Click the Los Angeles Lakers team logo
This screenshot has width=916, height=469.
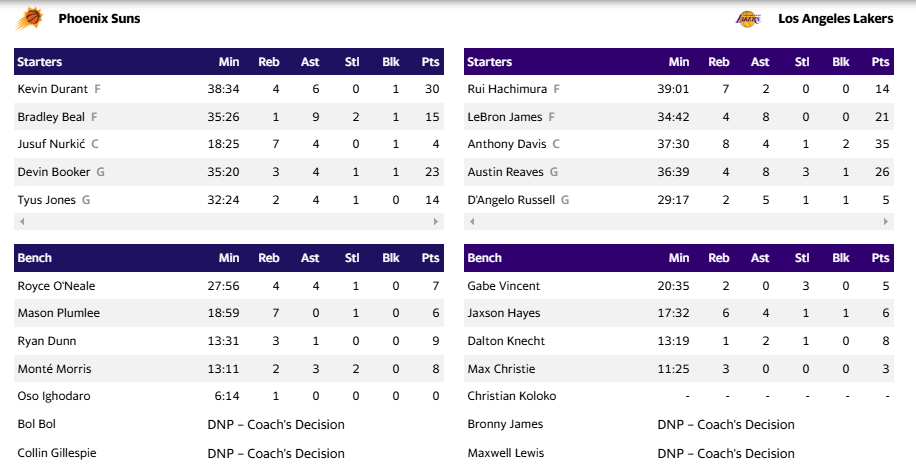[x=748, y=18]
